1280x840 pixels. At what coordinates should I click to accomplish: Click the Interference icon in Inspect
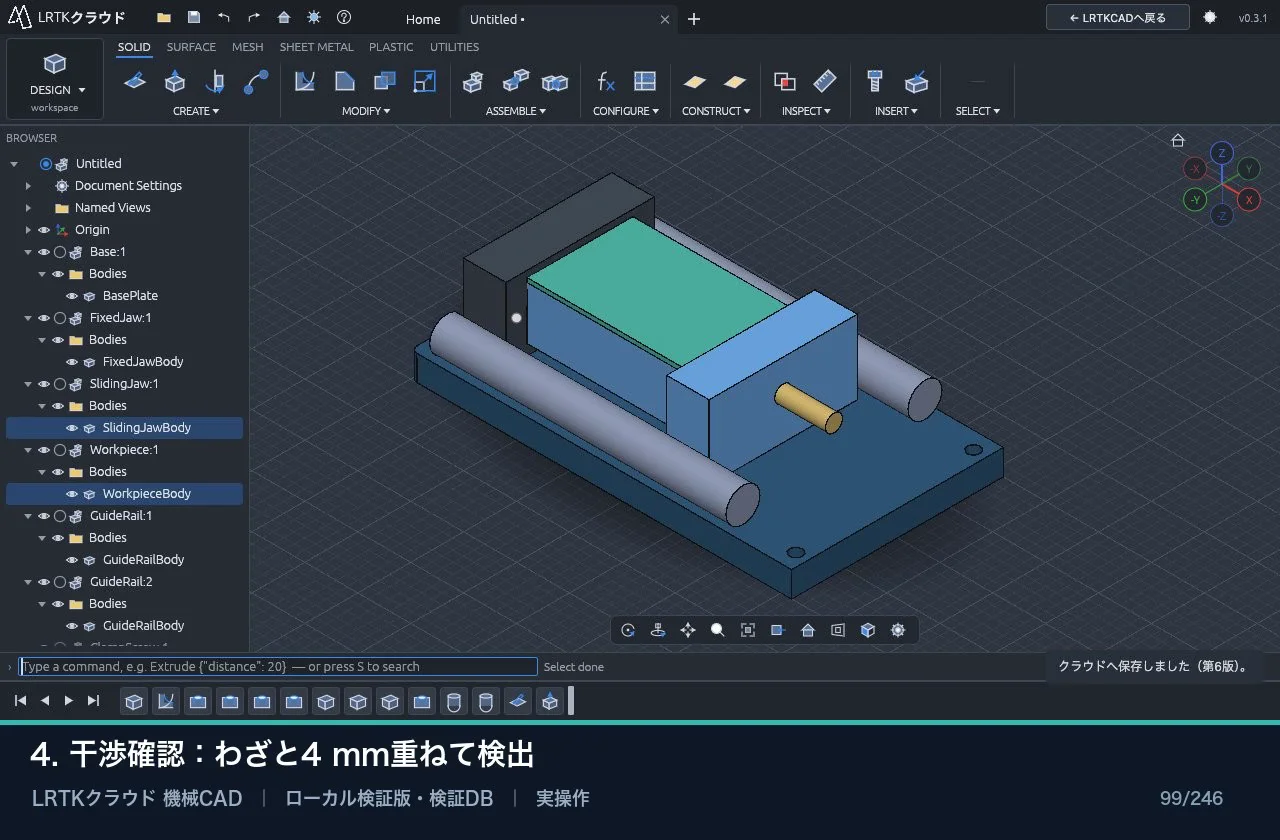click(785, 82)
